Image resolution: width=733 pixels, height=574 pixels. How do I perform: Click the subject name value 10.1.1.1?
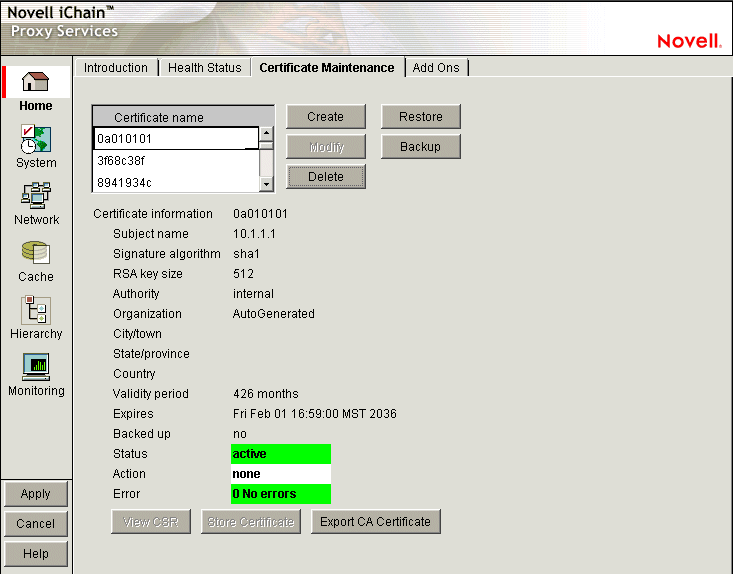[x=254, y=234]
